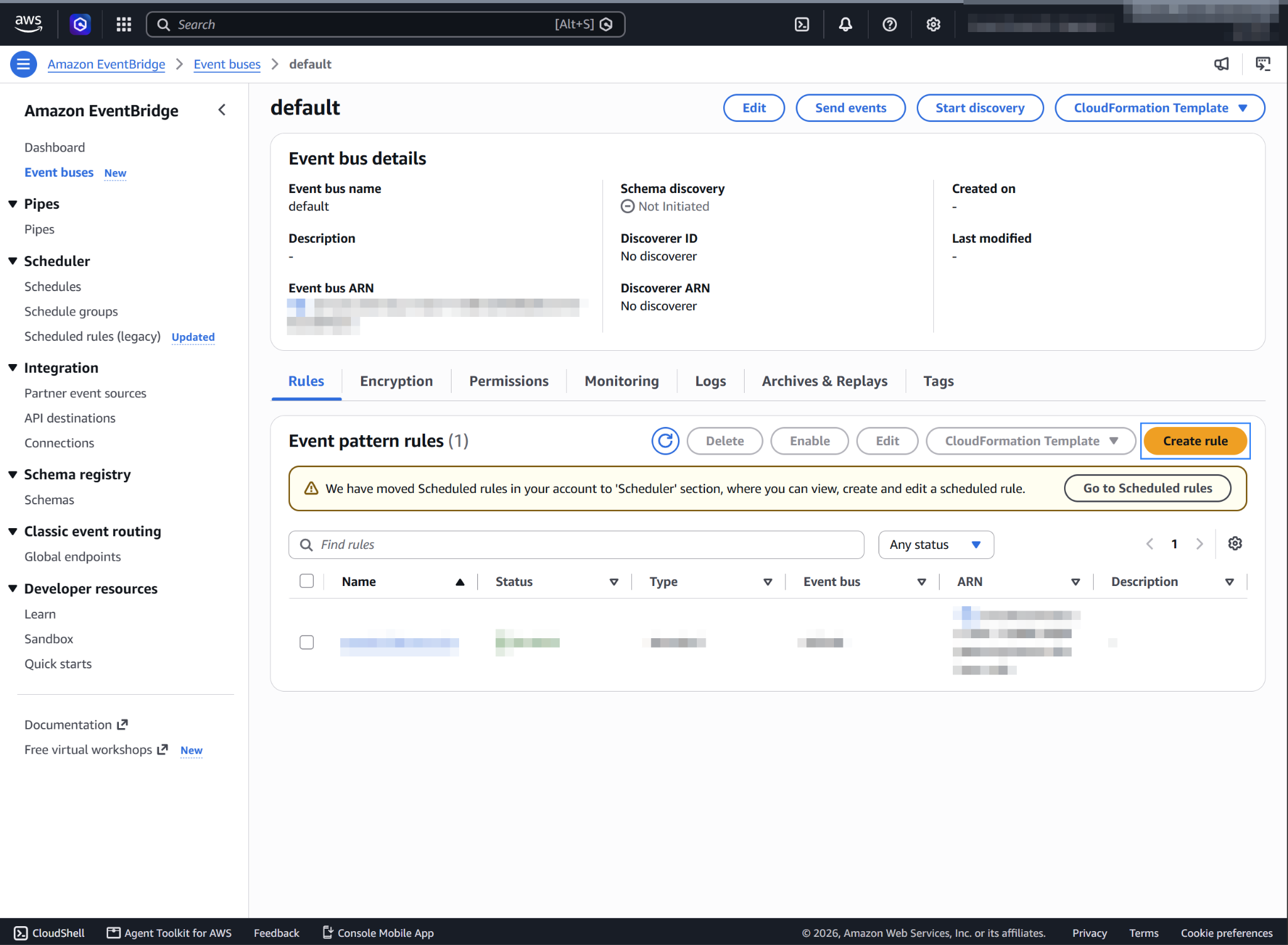Screen dimensions: 1288x945
Task: Switch to the Encryption tab
Action: coord(396,381)
